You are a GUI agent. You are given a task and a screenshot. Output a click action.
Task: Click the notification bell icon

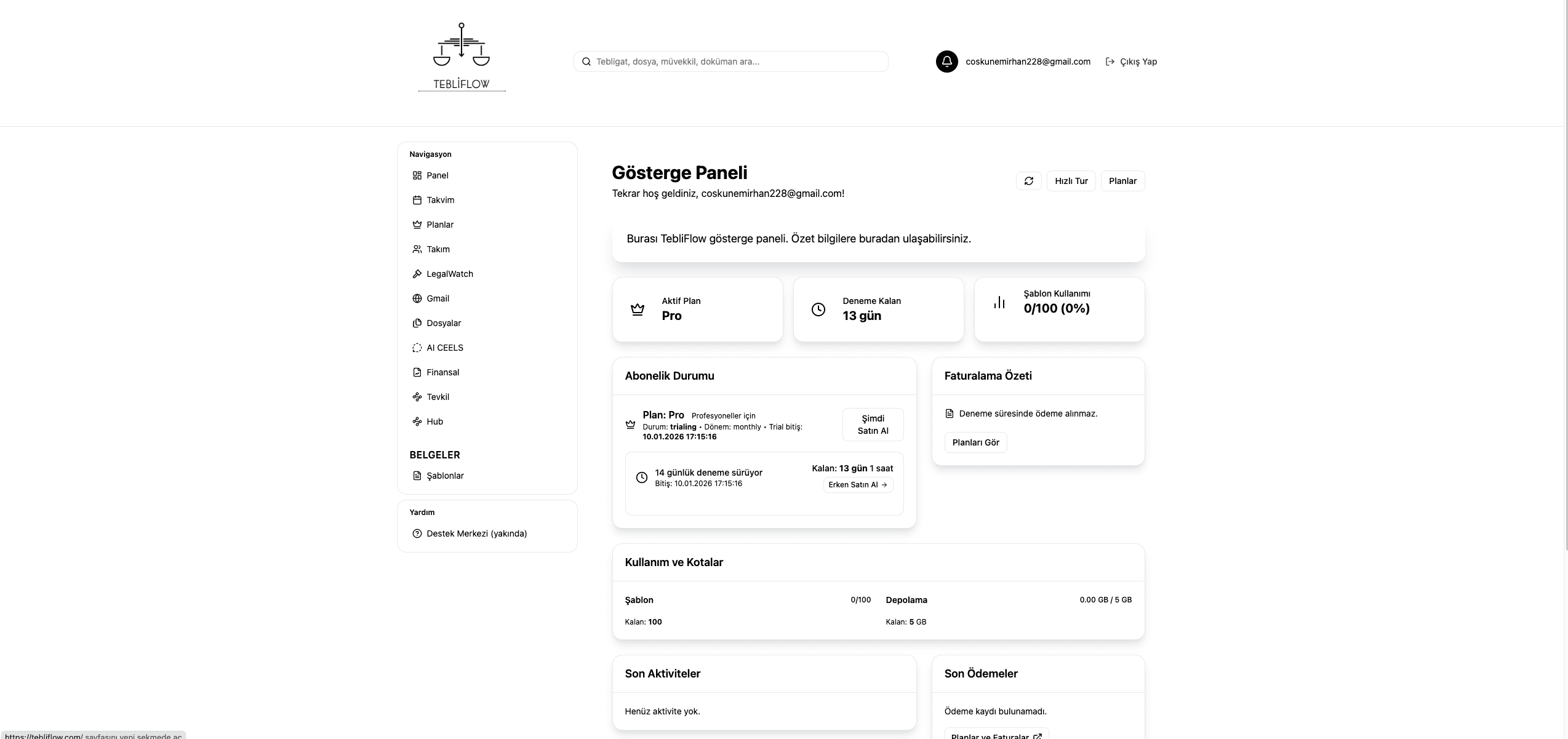pos(946,62)
